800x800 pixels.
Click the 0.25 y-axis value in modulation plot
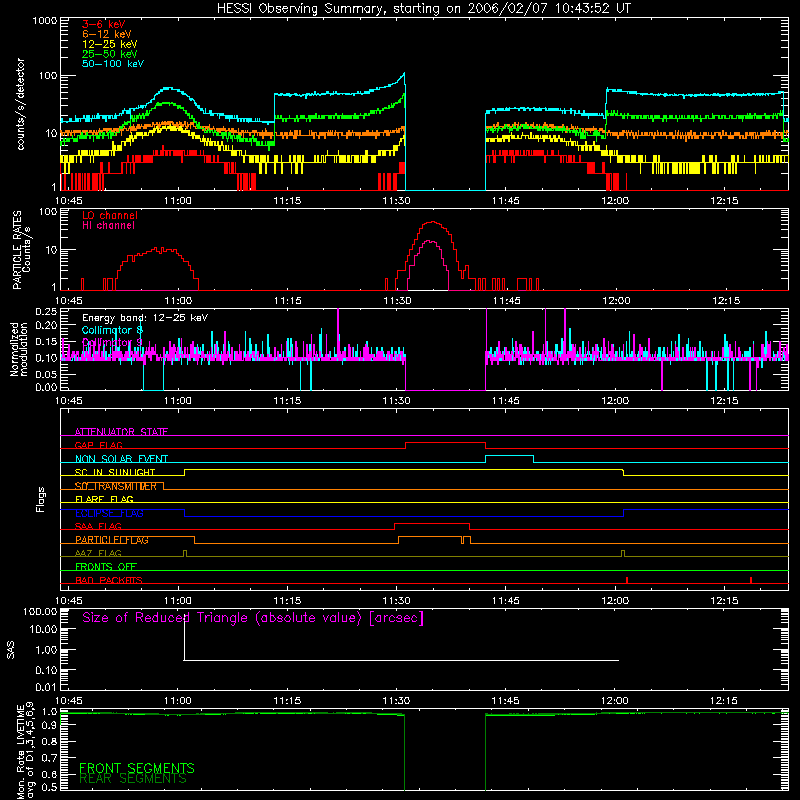(x=46, y=312)
